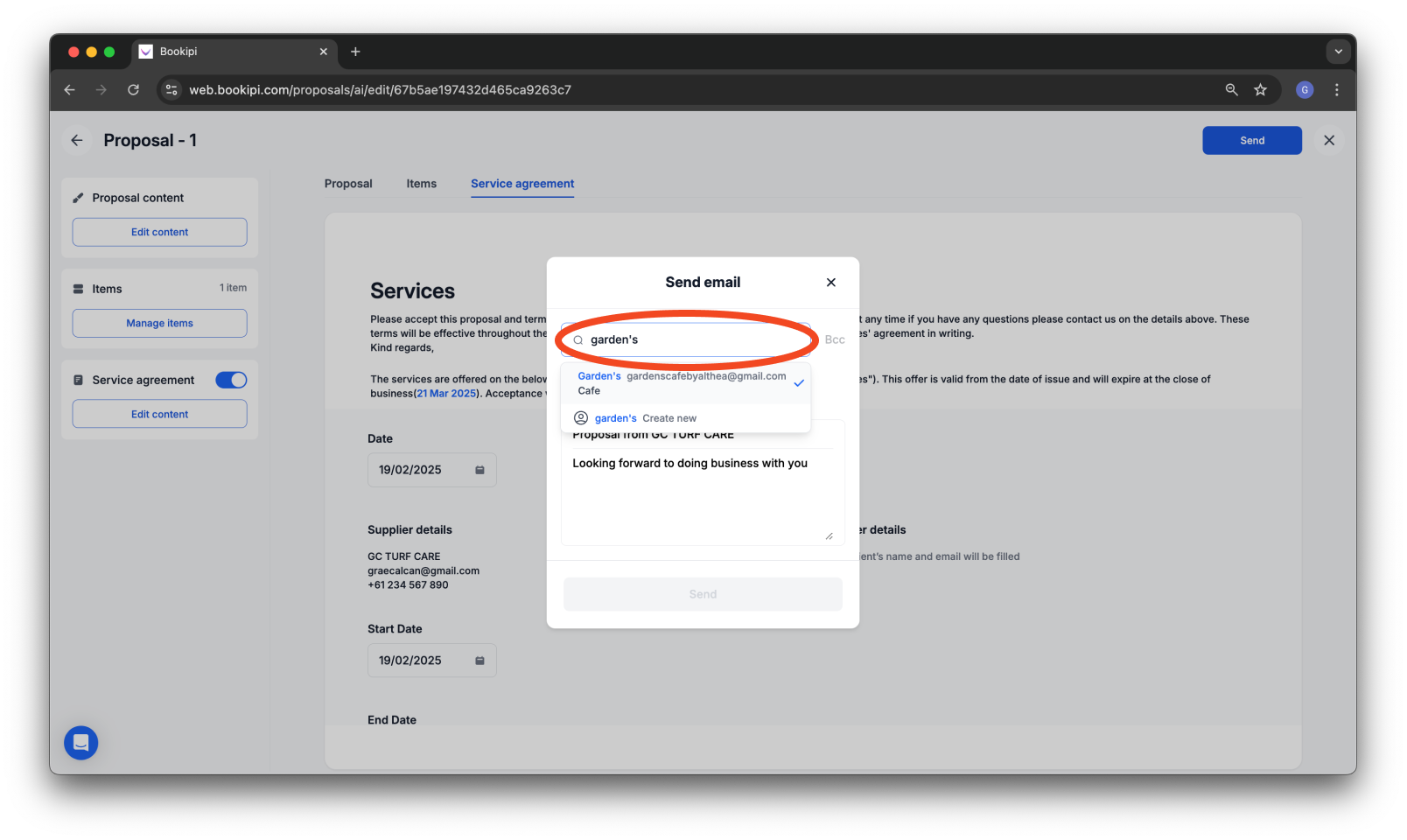Image resolution: width=1407 pixels, height=840 pixels.
Task: Click the document icon beside Service agreement
Action: pyautogui.click(x=78, y=380)
